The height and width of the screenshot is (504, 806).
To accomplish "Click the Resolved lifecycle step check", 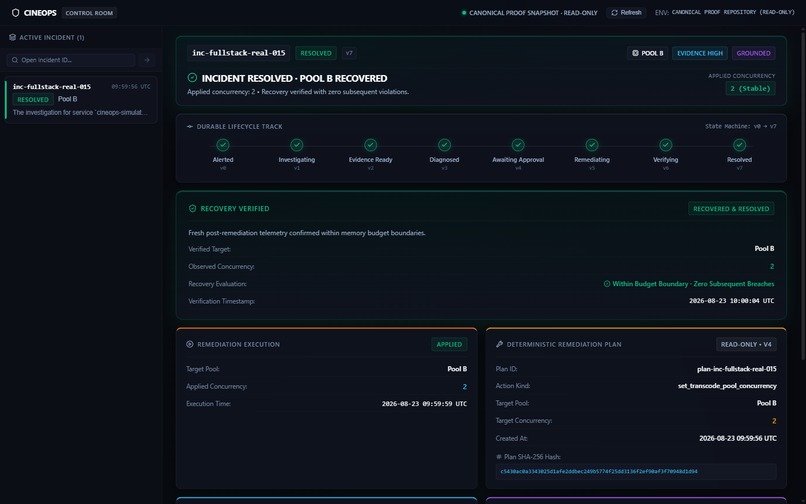I will 739,145.
